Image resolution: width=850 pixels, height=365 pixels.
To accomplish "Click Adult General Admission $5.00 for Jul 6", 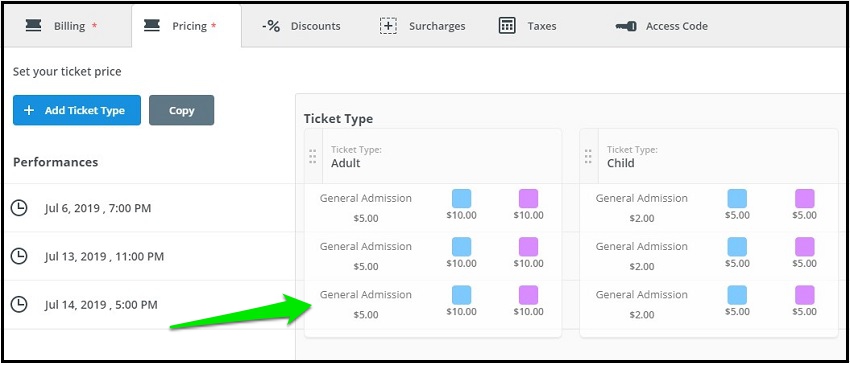I will [x=366, y=208].
